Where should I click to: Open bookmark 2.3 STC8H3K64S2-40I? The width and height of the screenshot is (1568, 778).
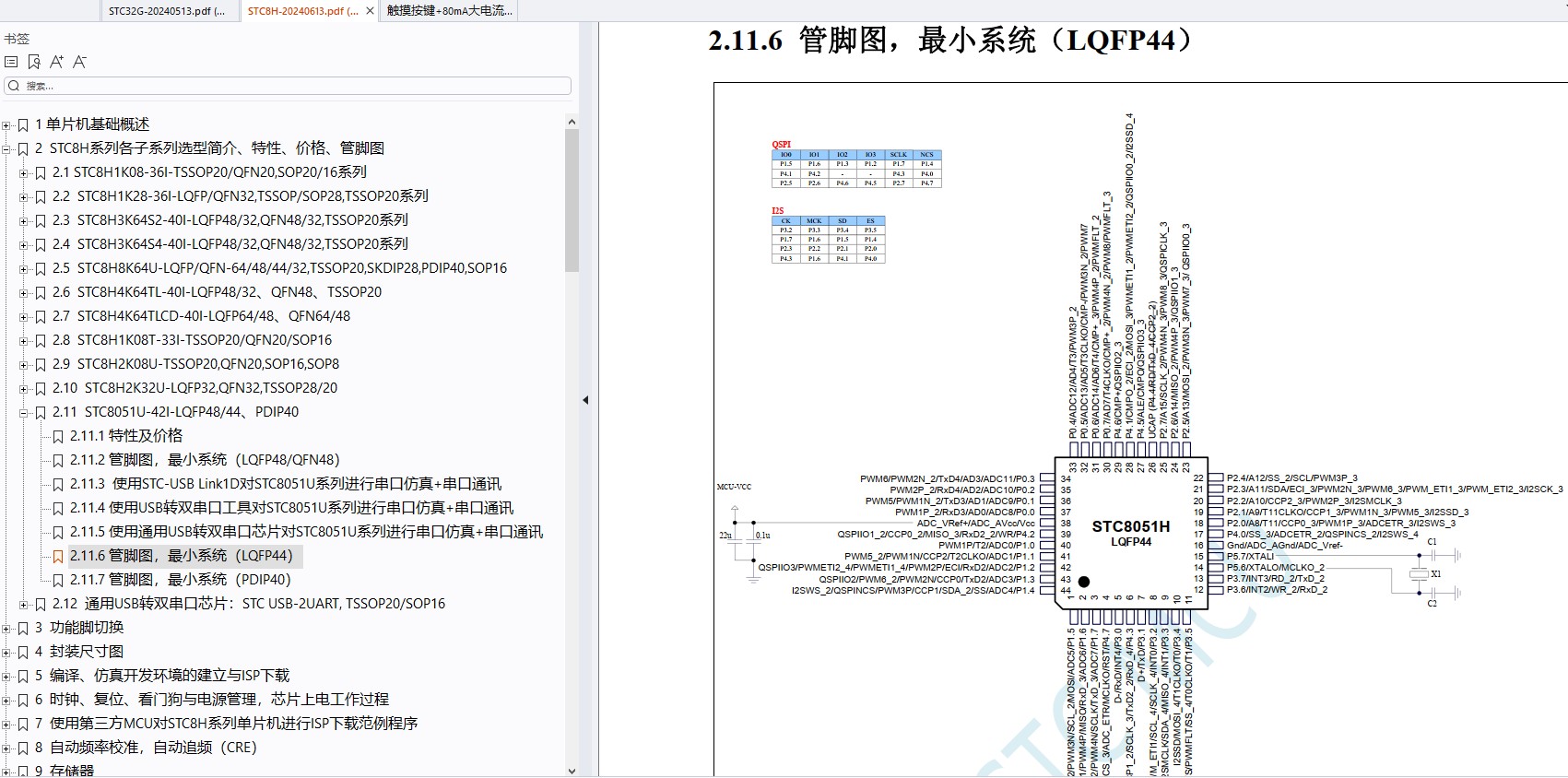click(x=230, y=220)
